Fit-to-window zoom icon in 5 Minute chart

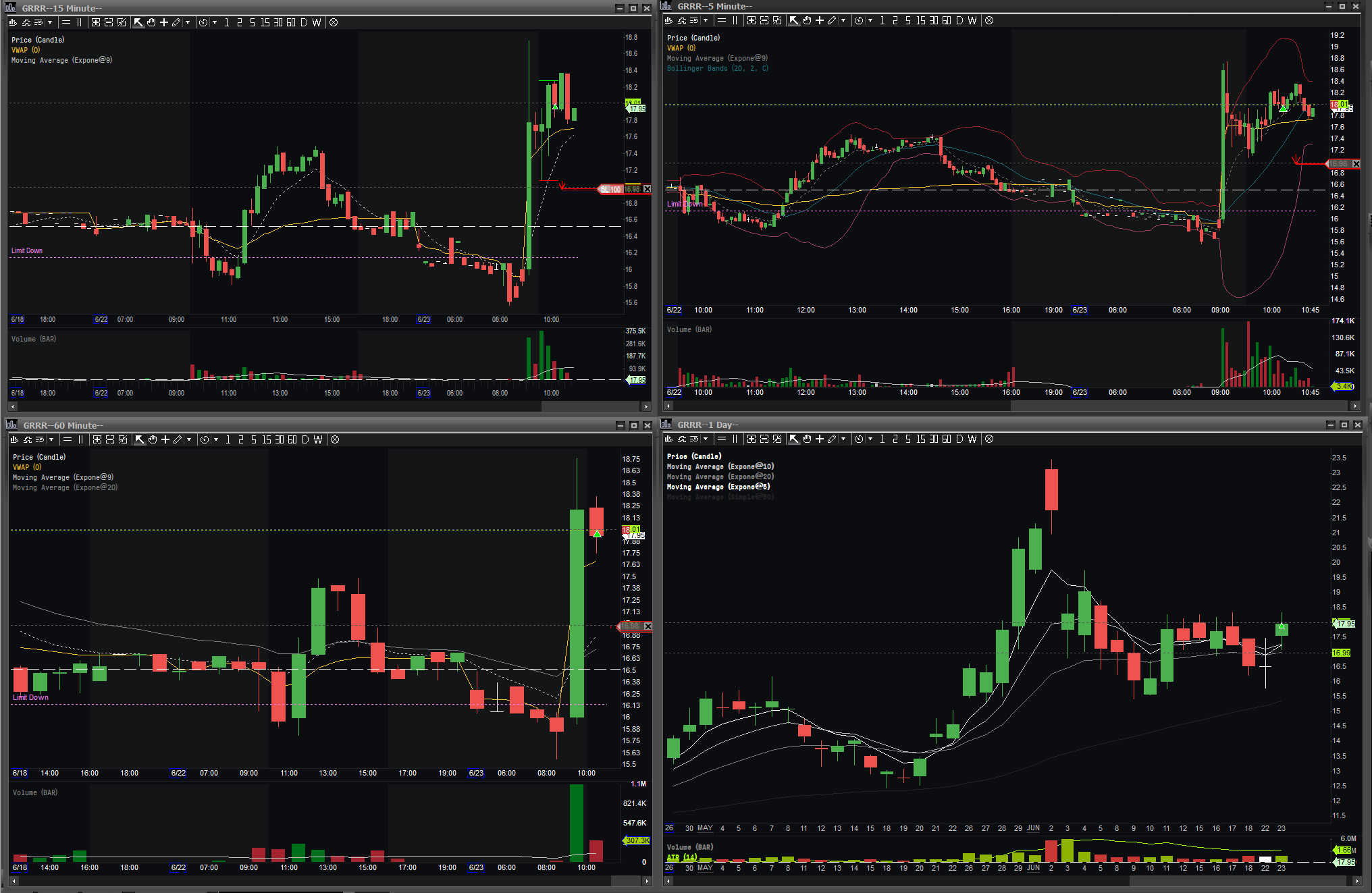[777, 20]
